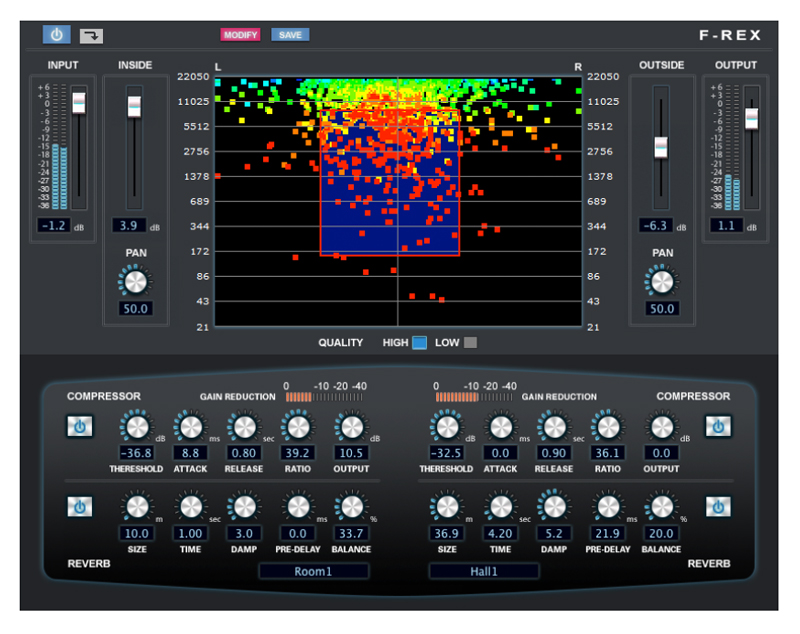The image size is (800, 634).
Task: Toggle the right reverb power switch
Action: point(717,507)
